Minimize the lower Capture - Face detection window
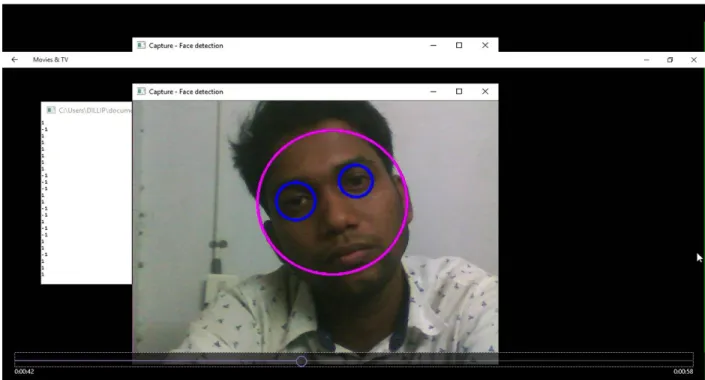This screenshot has height=380, width=705. pyautogui.click(x=433, y=91)
